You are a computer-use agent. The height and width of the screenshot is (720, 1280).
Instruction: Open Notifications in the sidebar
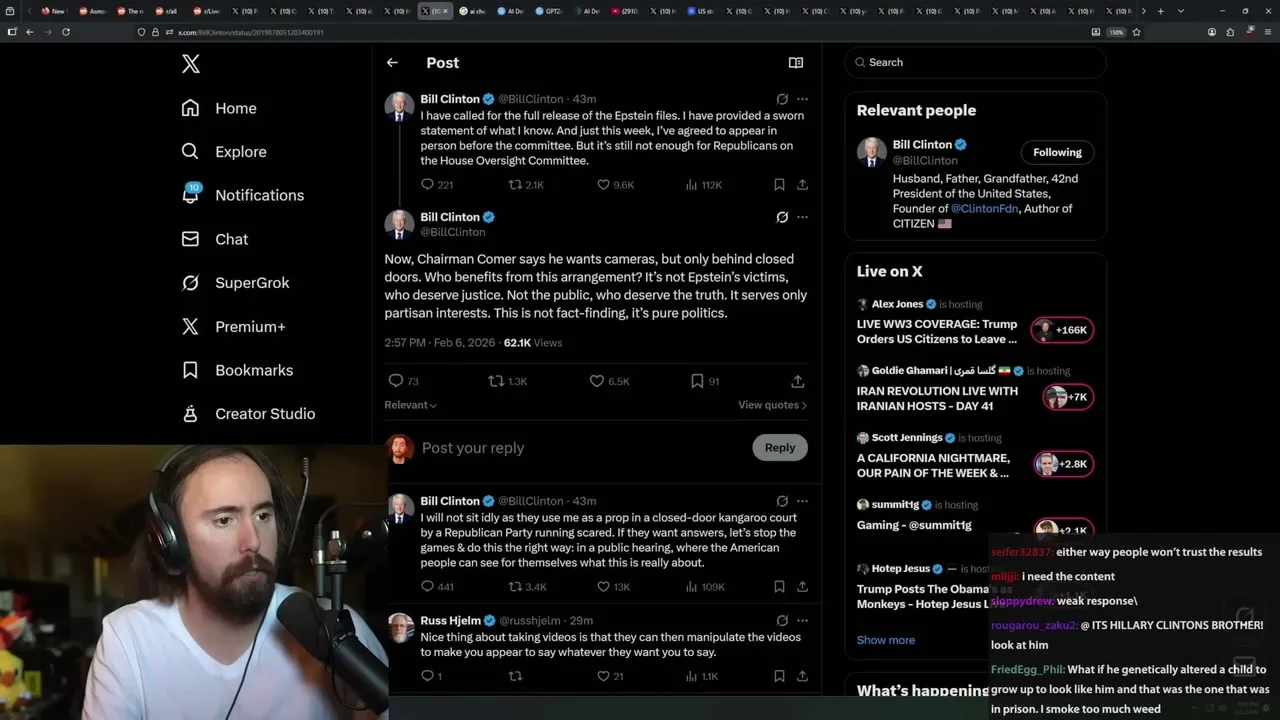[x=243, y=195]
